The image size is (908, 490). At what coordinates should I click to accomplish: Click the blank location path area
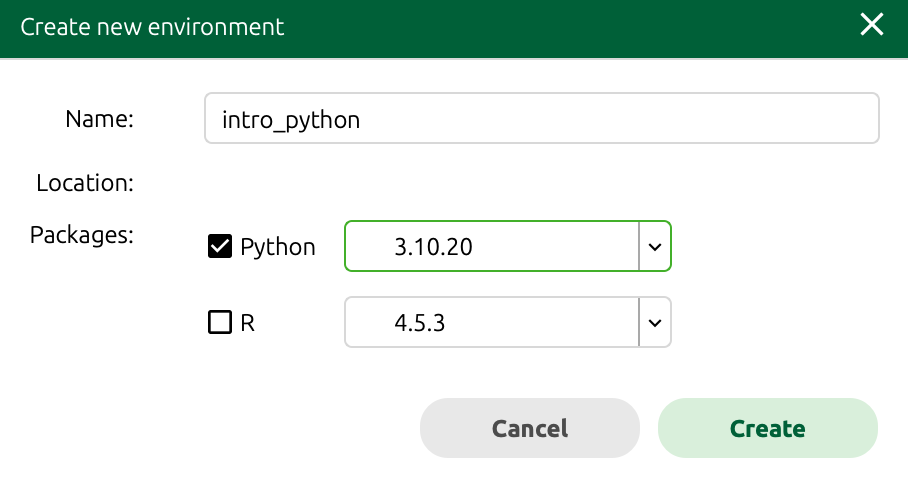coord(540,183)
